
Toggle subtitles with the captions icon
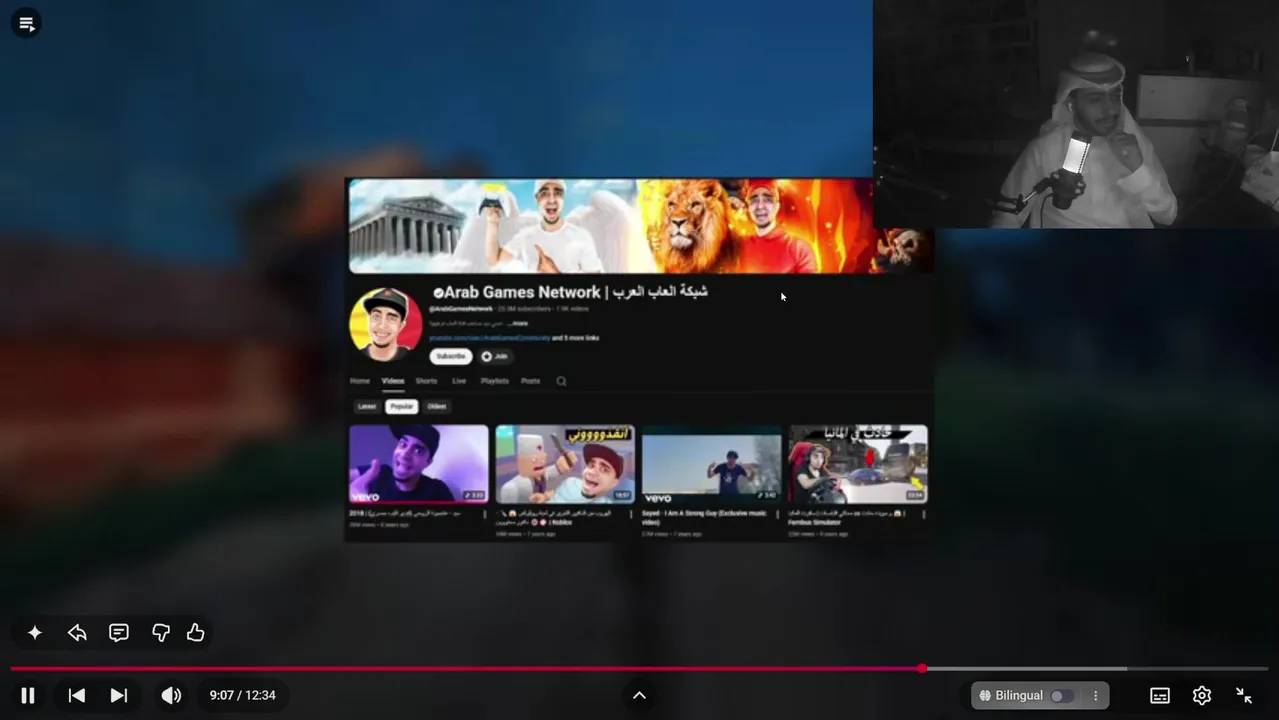click(1160, 695)
